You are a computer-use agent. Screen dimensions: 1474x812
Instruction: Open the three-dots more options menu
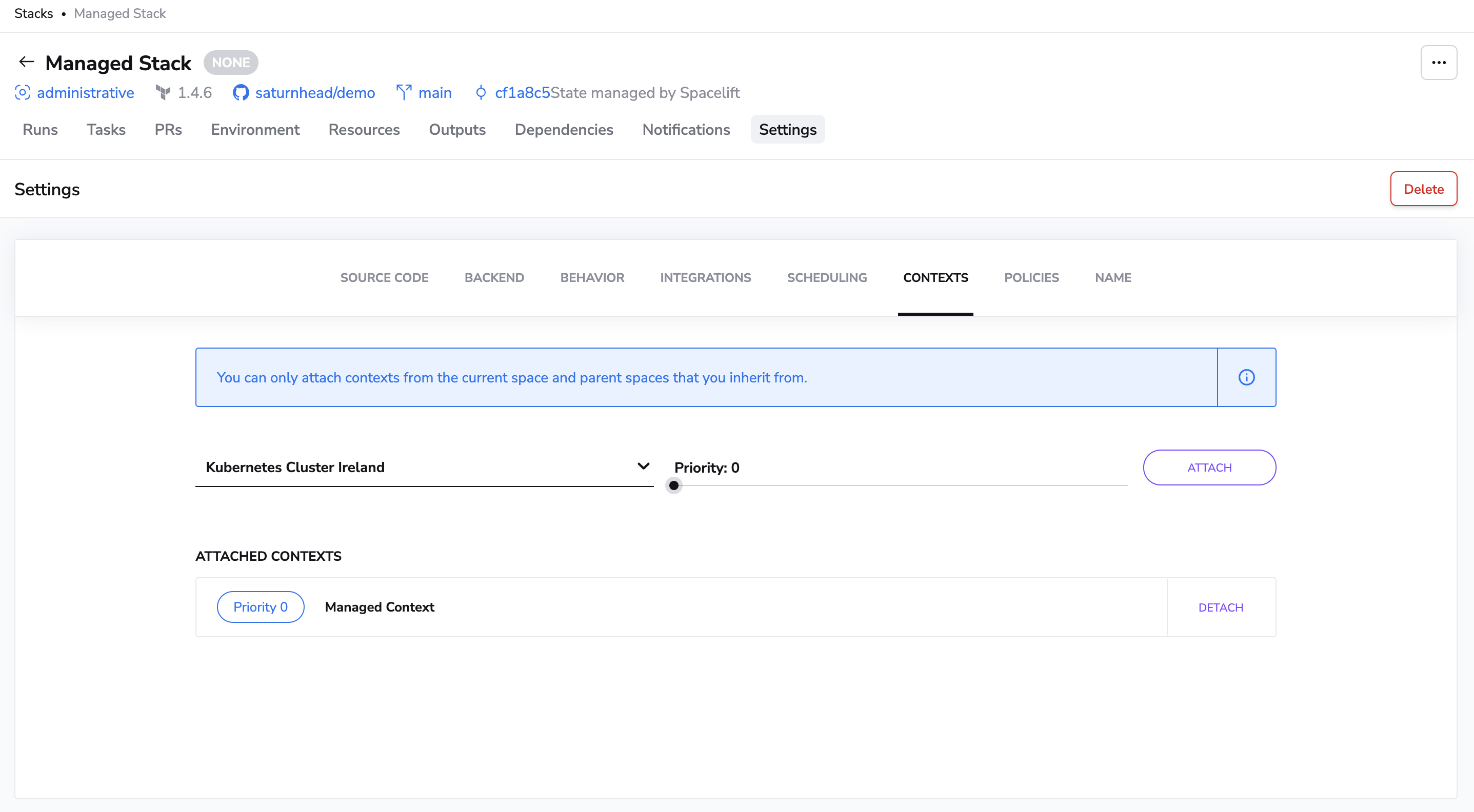pos(1439,63)
